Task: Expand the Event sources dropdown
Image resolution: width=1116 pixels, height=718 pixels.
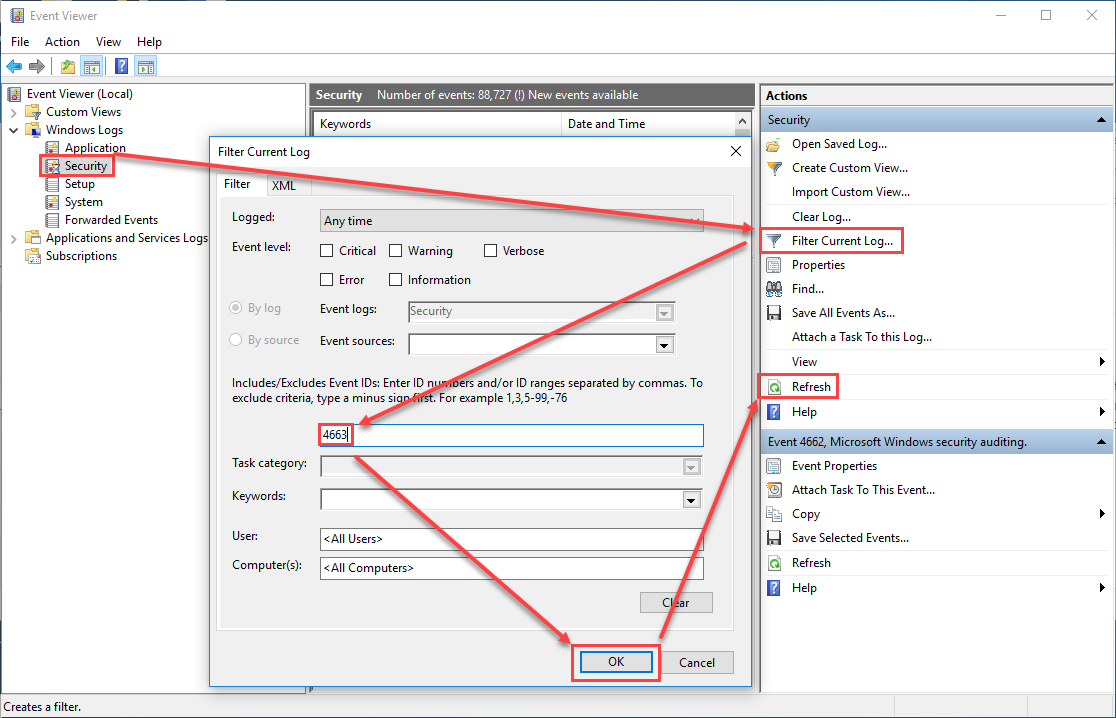Action: (x=663, y=344)
